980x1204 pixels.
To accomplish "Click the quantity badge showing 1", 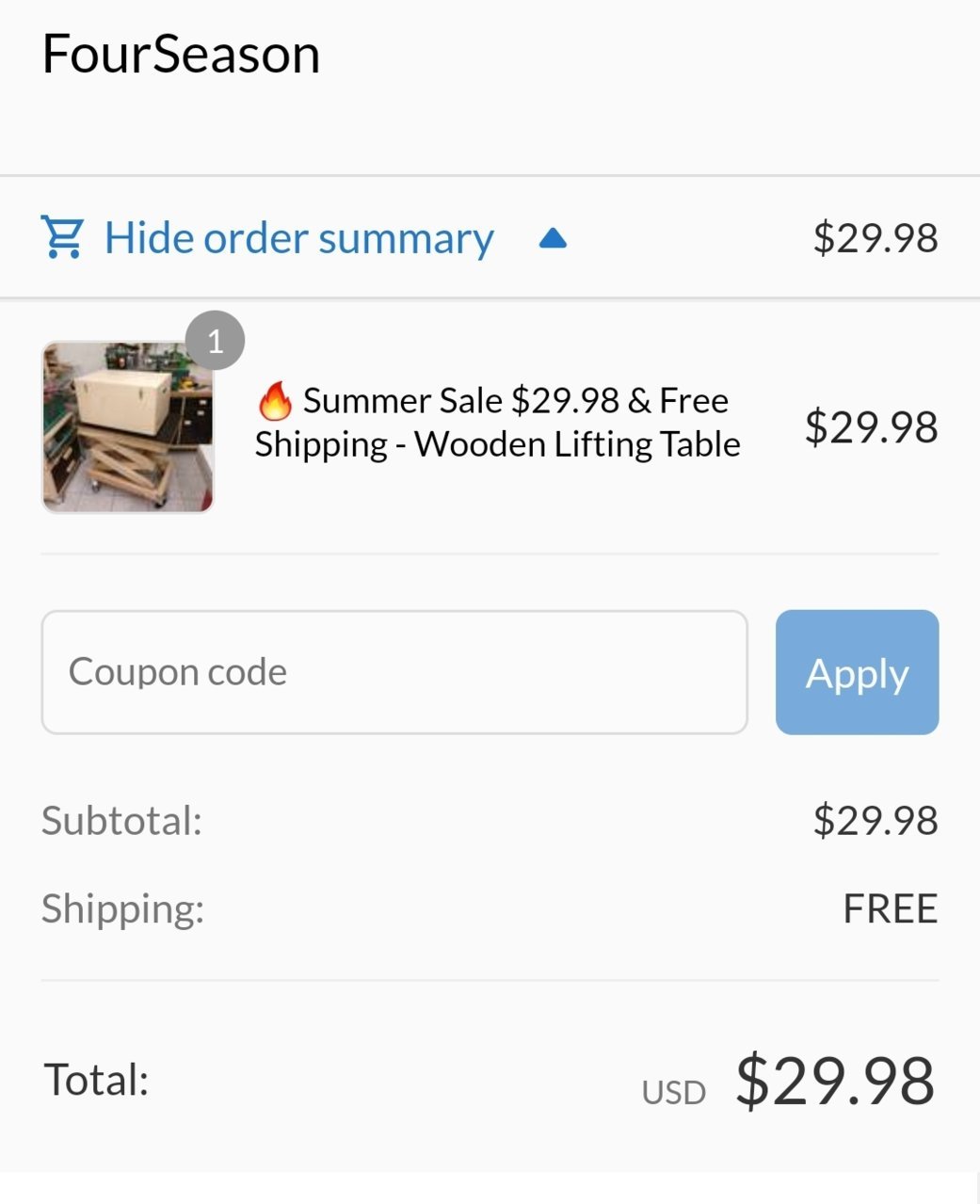I will pyautogui.click(x=216, y=340).
